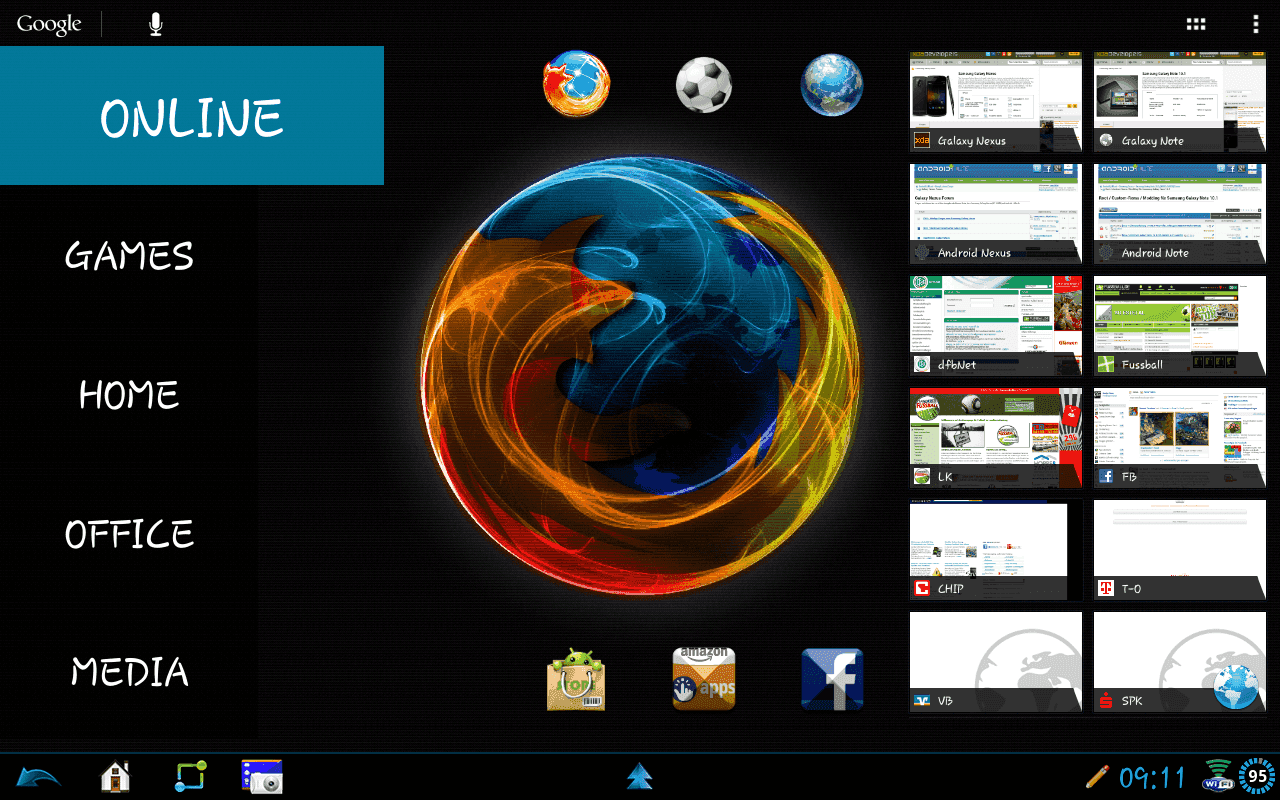Image resolution: width=1280 pixels, height=800 pixels.
Task: Tap the WiFi status icon
Action: pos(1217,776)
